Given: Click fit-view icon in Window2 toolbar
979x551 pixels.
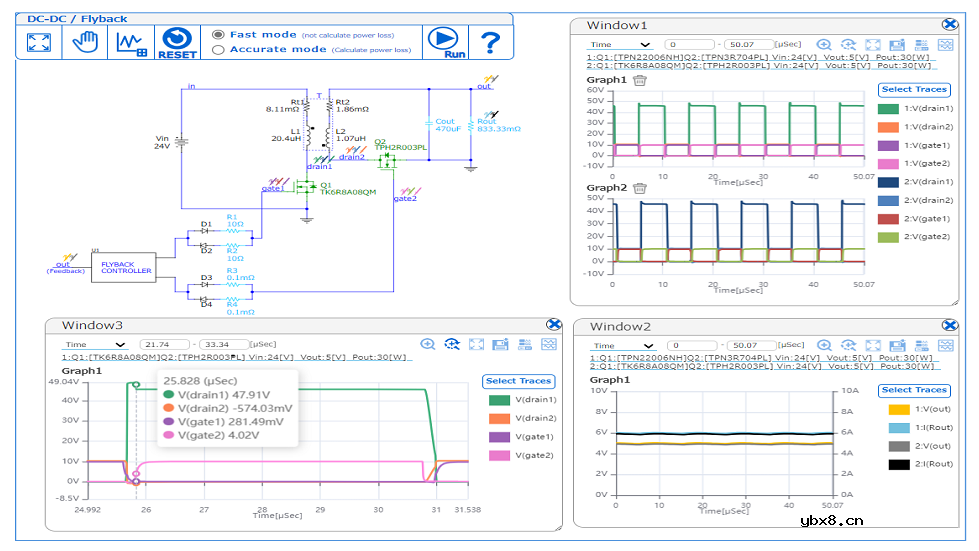Looking at the screenshot, I should click(x=873, y=345).
